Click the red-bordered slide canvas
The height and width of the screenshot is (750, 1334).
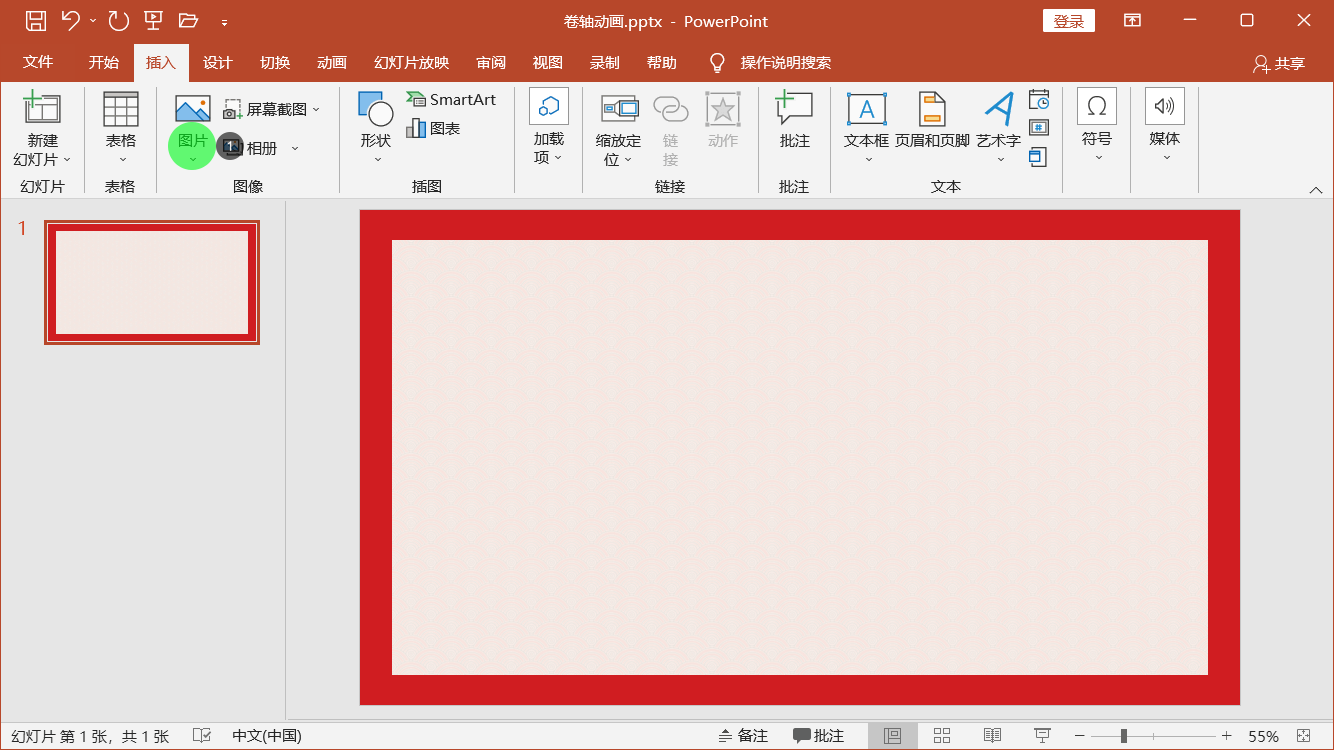click(800, 457)
